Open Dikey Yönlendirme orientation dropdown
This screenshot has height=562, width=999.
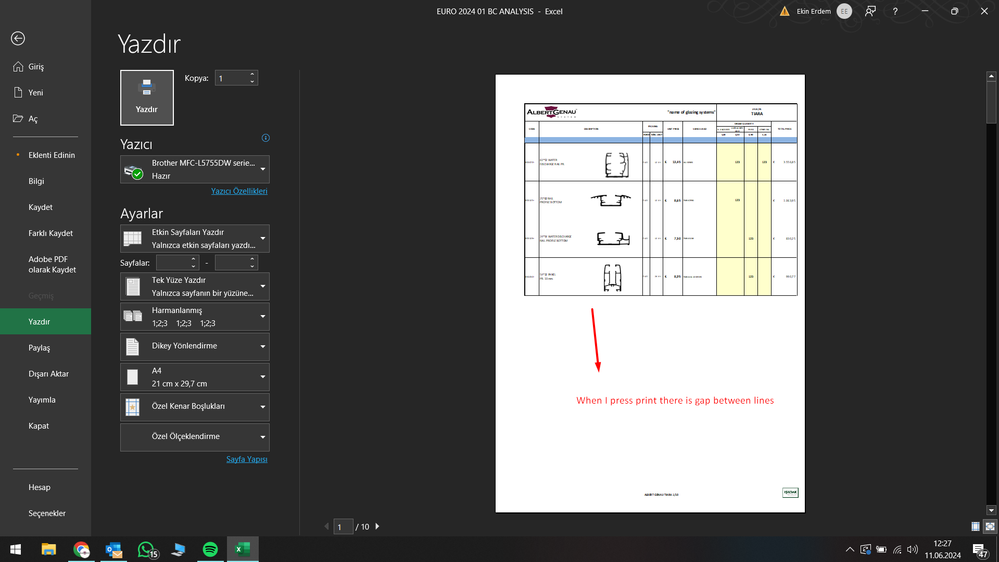[194, 347]
